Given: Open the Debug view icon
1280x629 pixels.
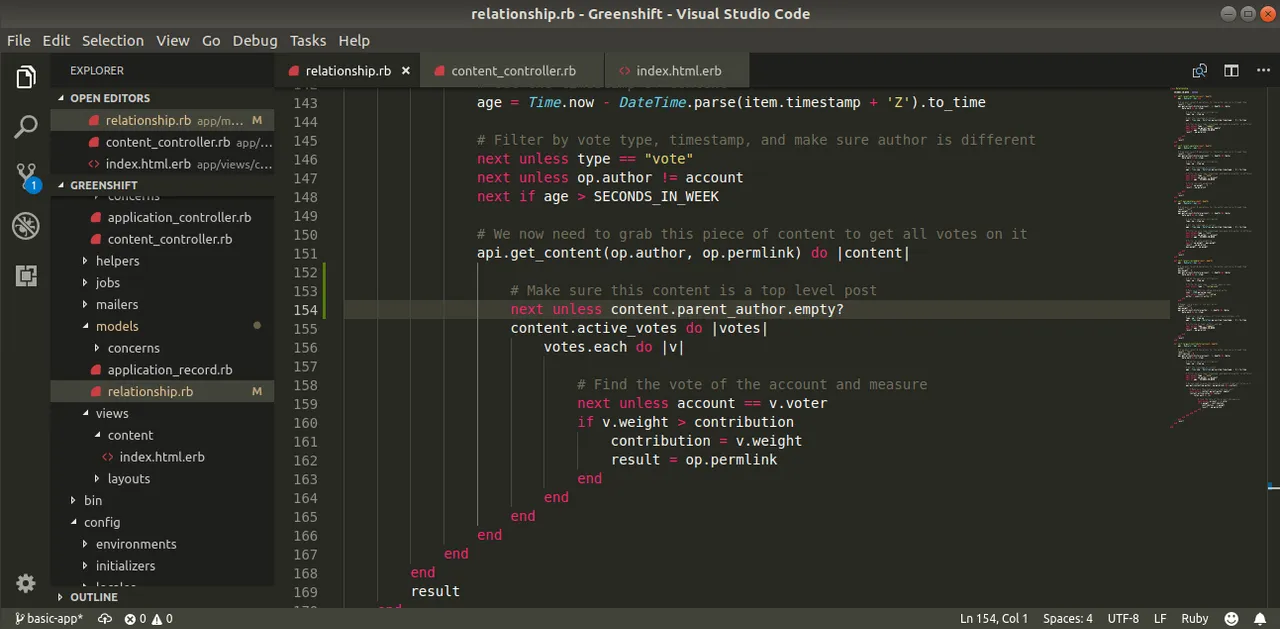Looking at the screenshot, I should (x=26, y=226).
